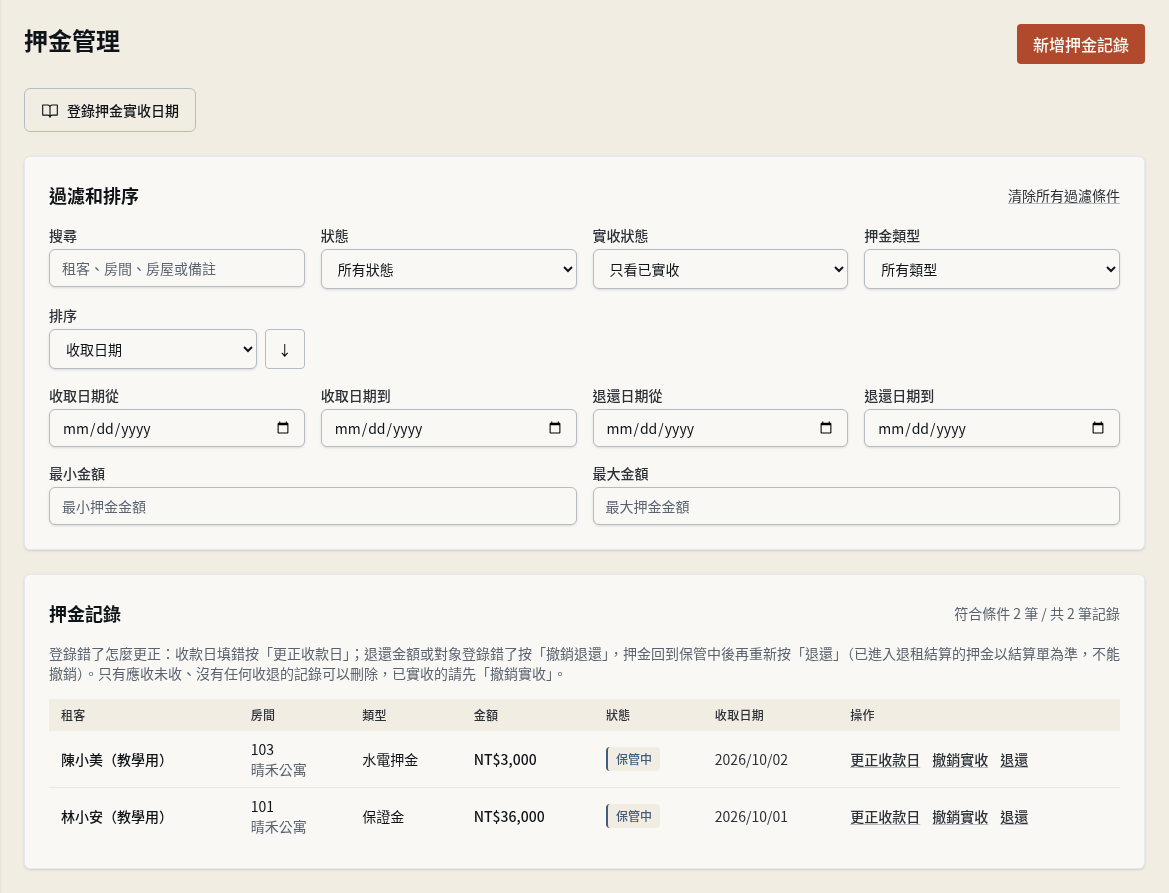Click collection date 2026/10/01
The image size is (1169, 893).
pyautogui.click(x=751, y=817)
